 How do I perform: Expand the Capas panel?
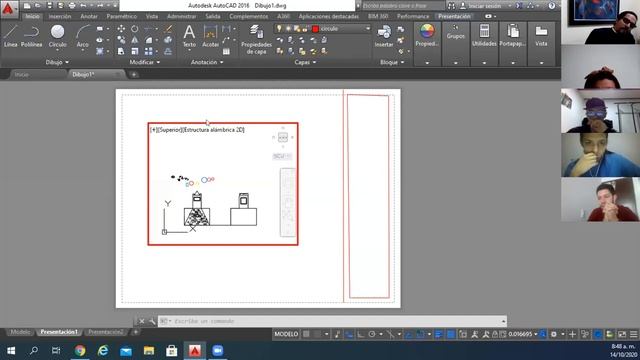pos(305,62)
